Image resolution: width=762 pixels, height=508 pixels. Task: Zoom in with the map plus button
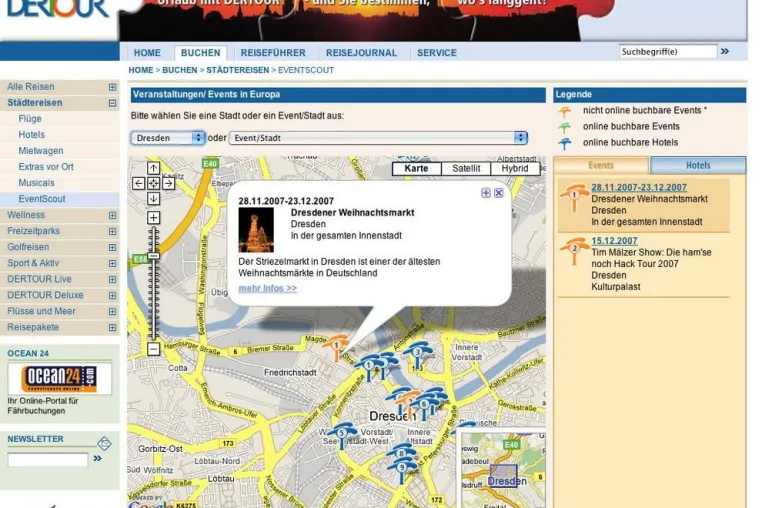coord(153,217)
